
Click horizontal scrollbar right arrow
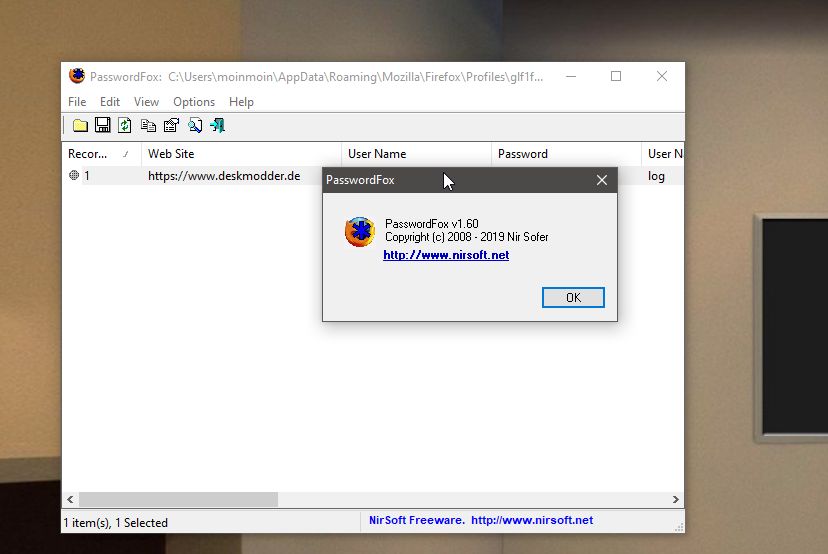pyautogui.click(x=675, y=499)
